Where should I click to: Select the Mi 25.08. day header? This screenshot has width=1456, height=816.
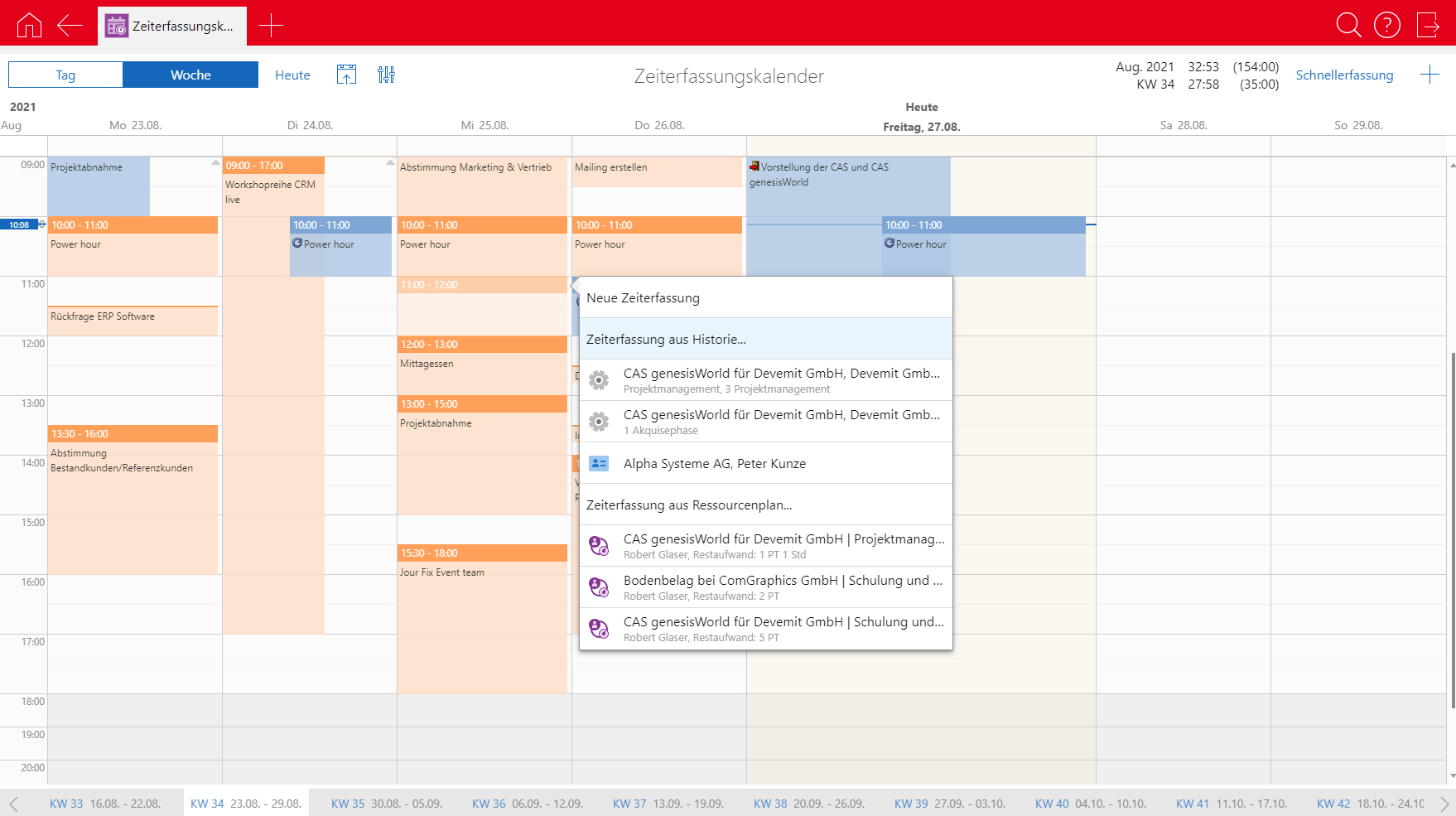point(485,125)
